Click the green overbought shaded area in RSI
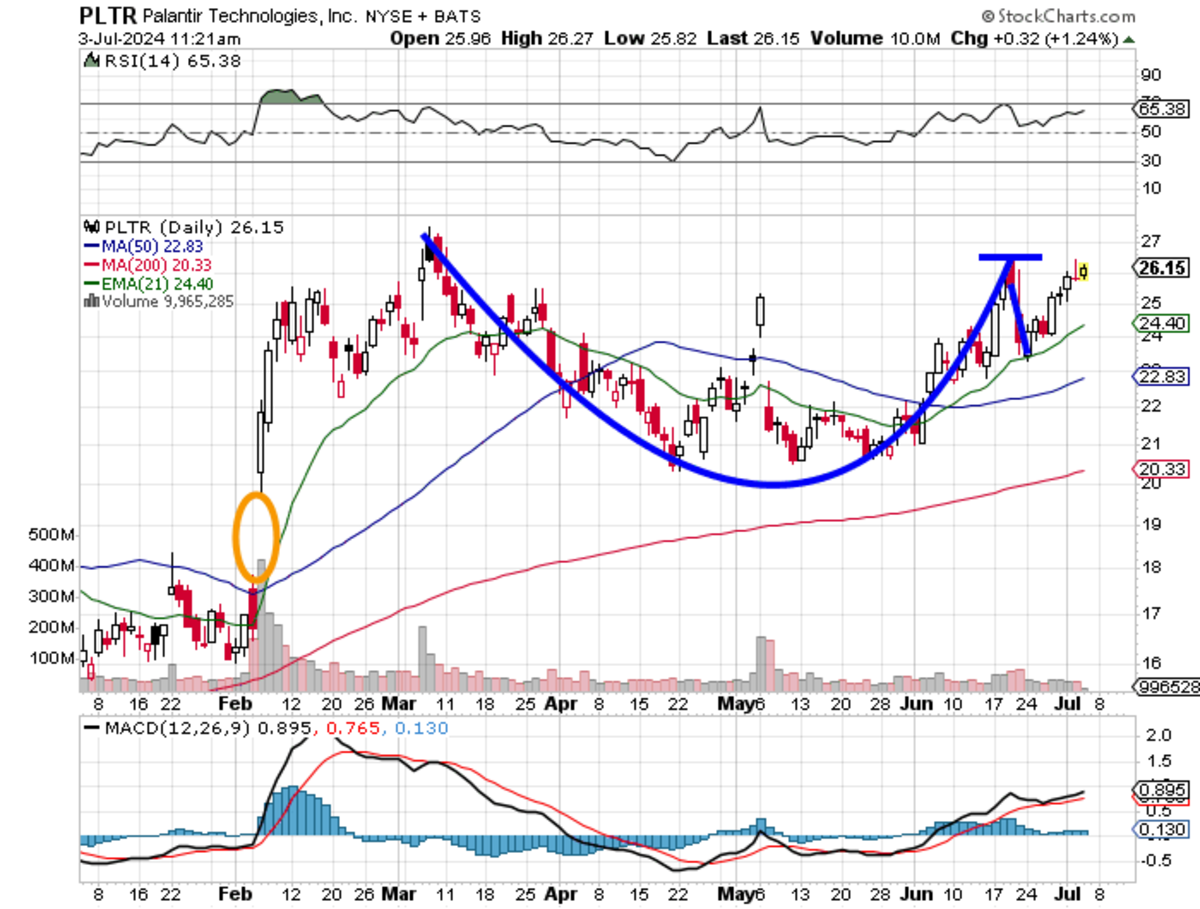Screen dimensions: 1200x909 (x=288, y=97)
